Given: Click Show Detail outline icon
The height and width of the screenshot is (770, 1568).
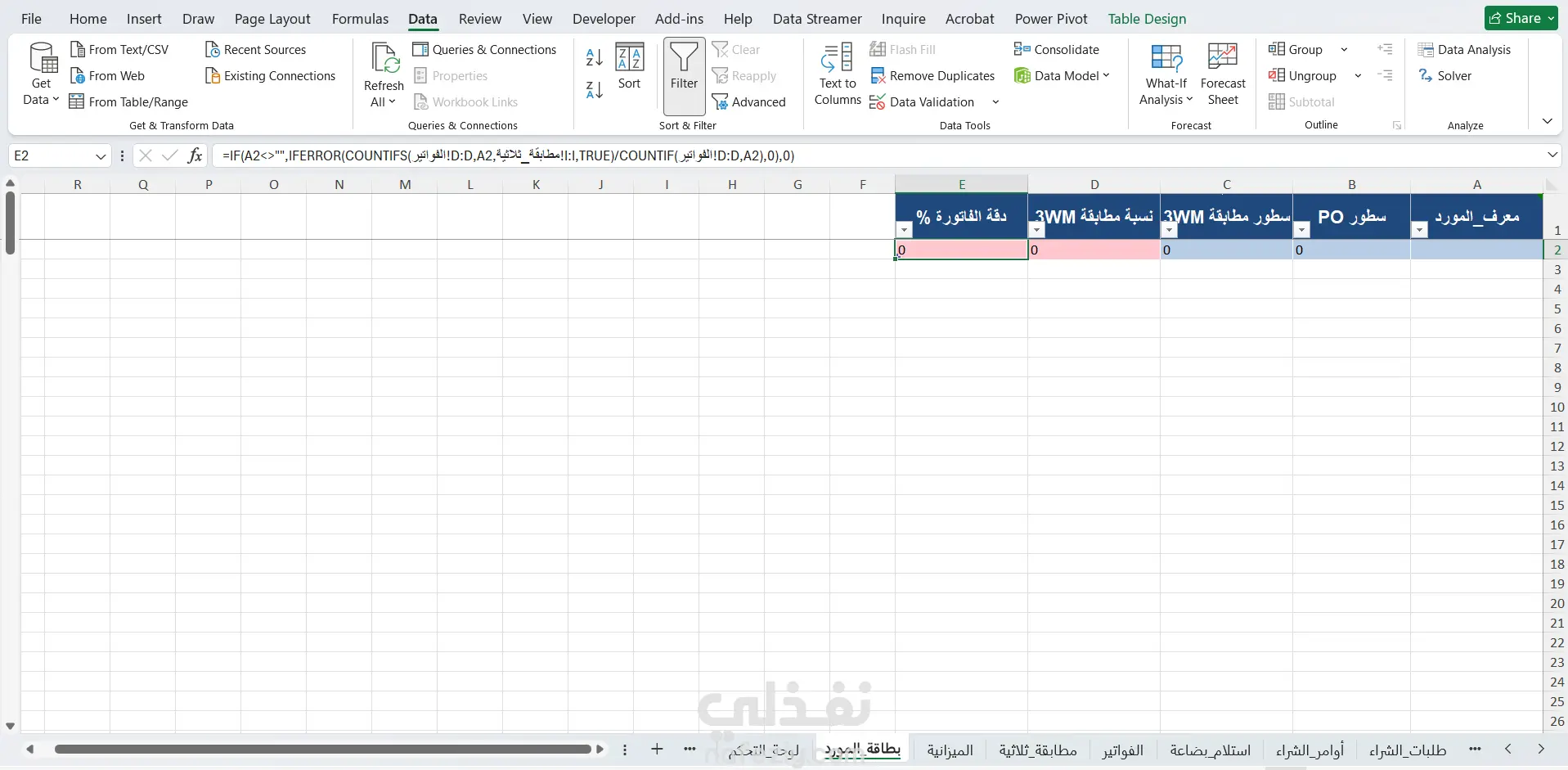Looking at the screenshot, I should click(x=1385, y=49).
